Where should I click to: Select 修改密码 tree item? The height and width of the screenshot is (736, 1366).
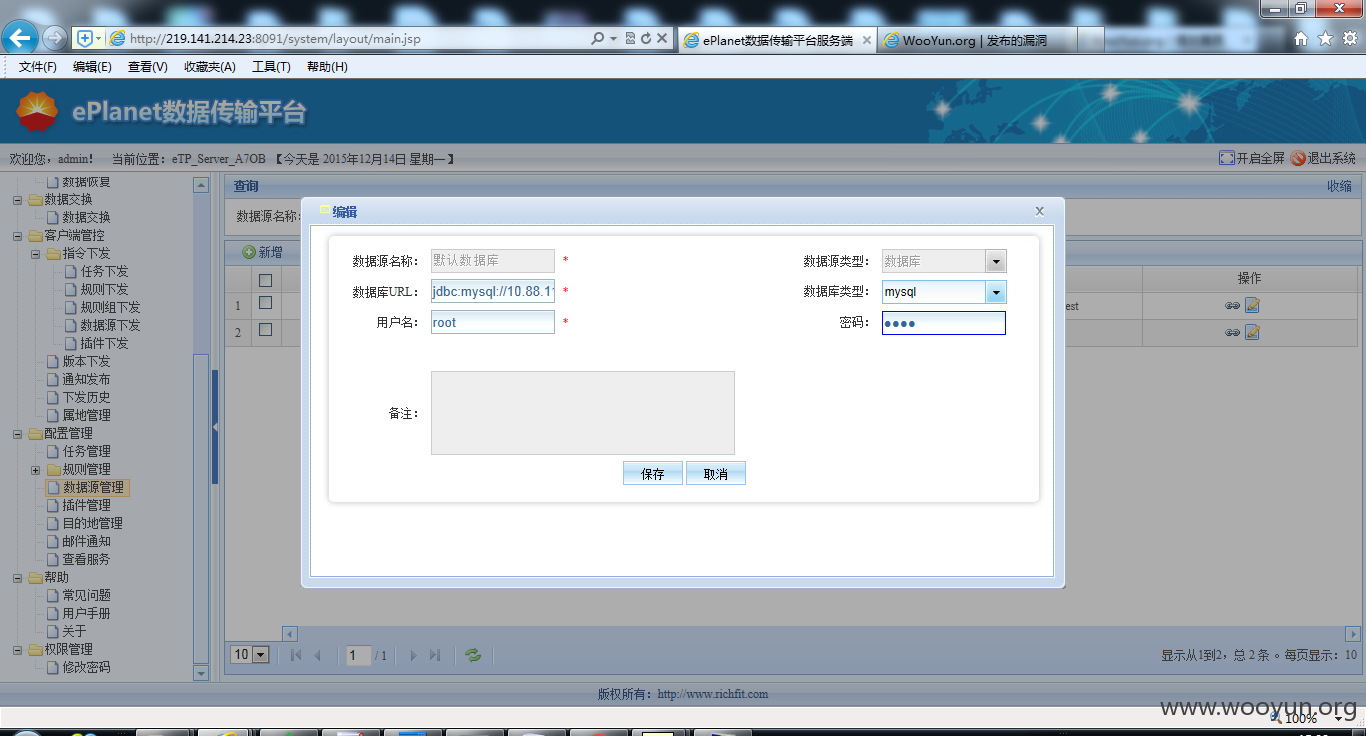click(86, 667)
